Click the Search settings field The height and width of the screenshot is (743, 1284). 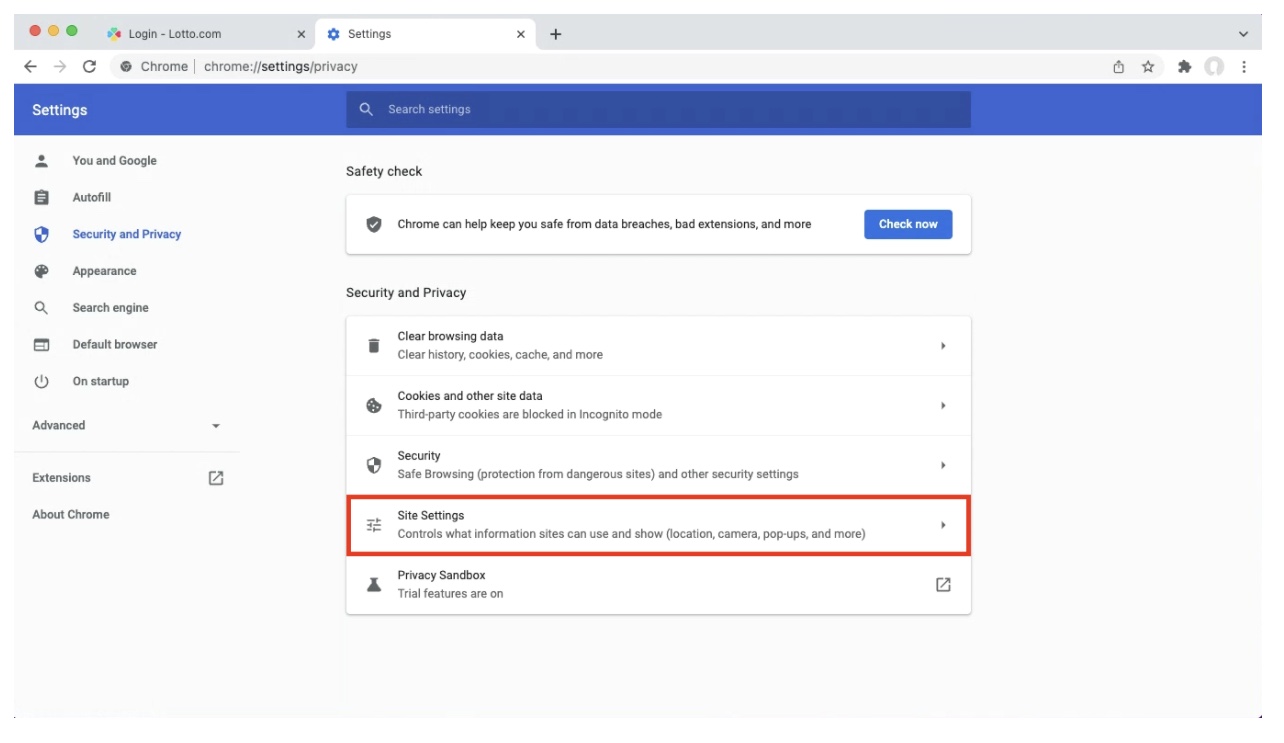click(659, 110)
